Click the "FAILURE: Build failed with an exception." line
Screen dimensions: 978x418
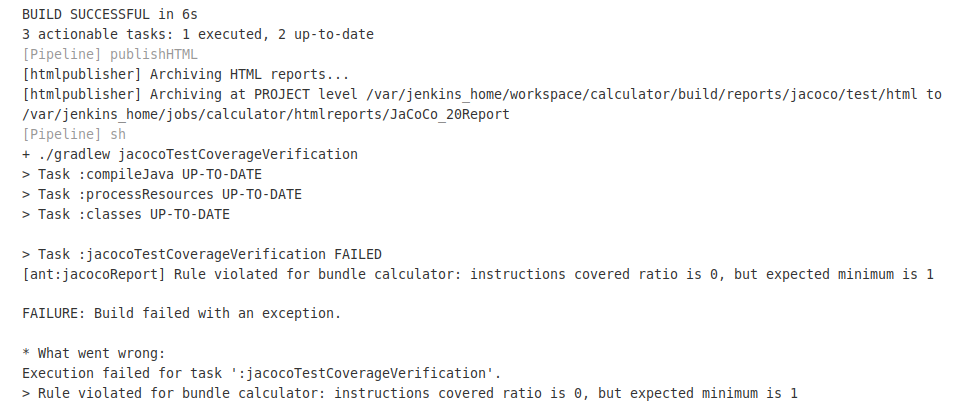point(181,314)
